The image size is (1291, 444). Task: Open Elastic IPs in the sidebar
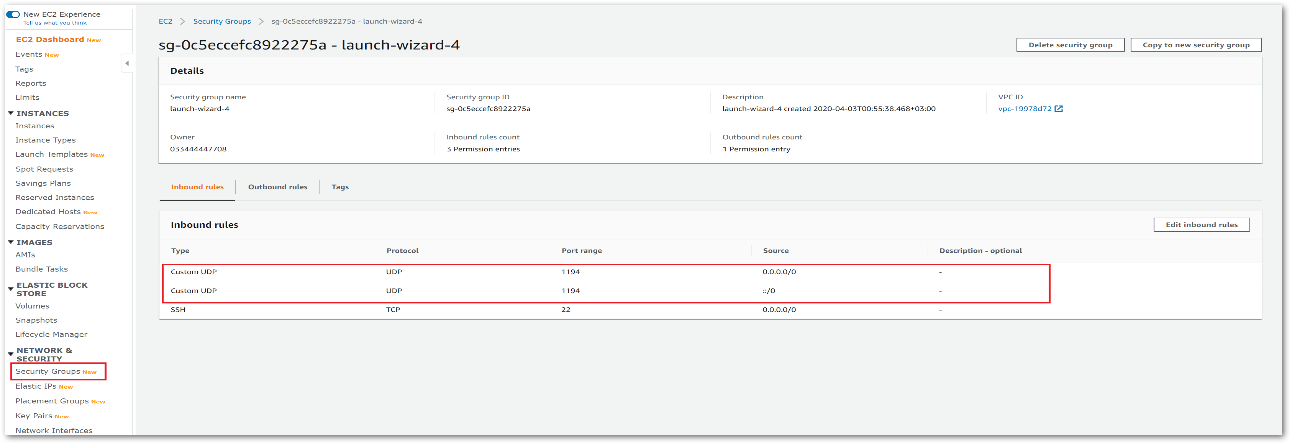coord(36,386)
